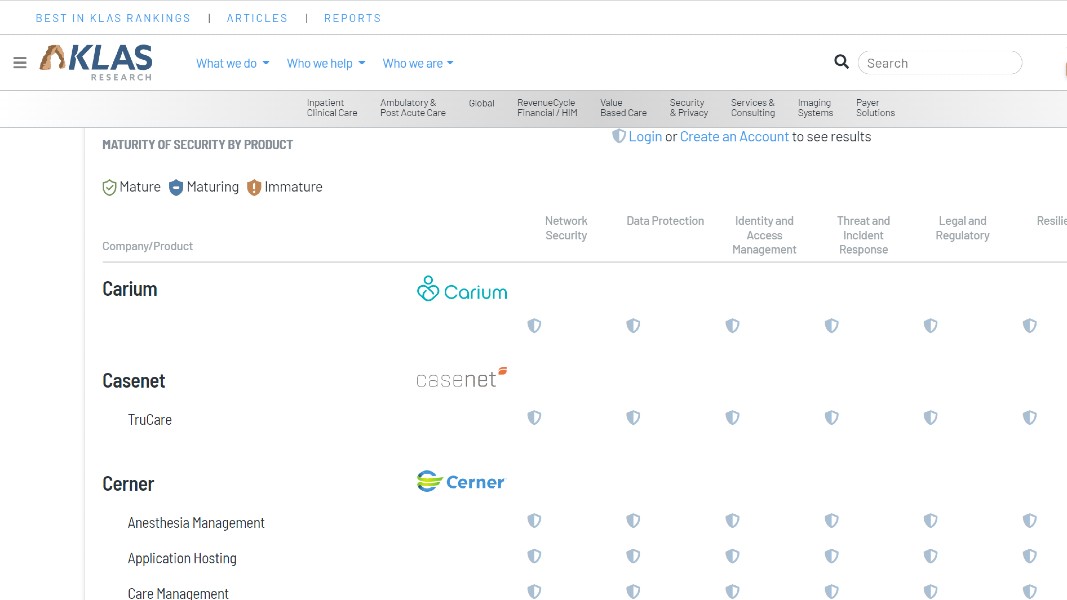The height and width of the screenshot is (600, 1067).
Task: Click Legal and Regulatory column header
Action: point(962,228)
